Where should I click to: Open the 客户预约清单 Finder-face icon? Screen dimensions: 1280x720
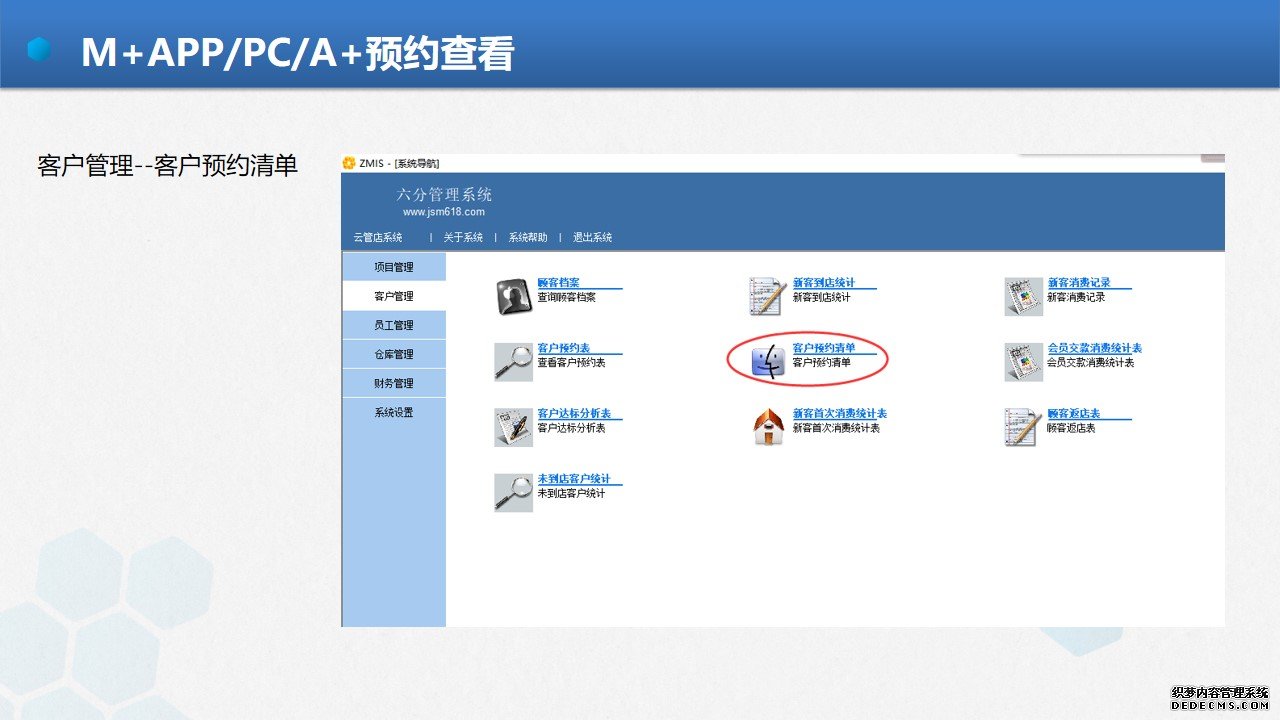pyautogui.click(x=768, y=362)
